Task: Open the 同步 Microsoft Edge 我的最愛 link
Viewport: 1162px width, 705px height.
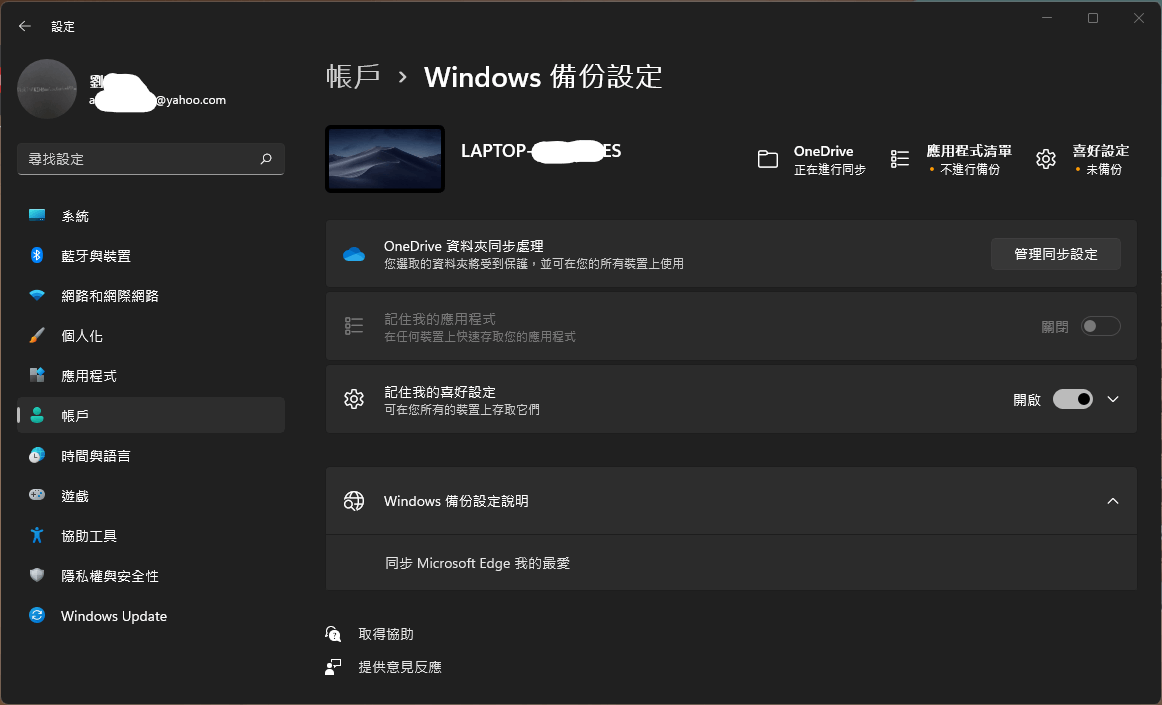Action: tap(477, 563)
